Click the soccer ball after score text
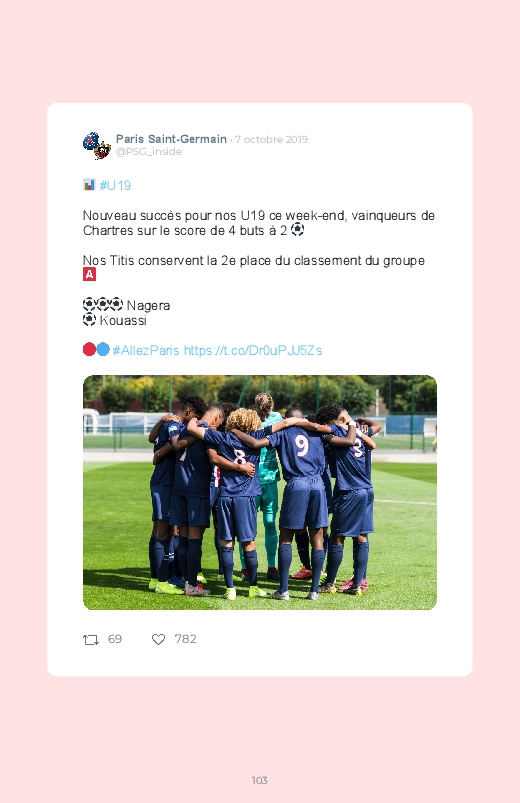The width and height of the screenshot is (520, 803). [x=298, y=229]
